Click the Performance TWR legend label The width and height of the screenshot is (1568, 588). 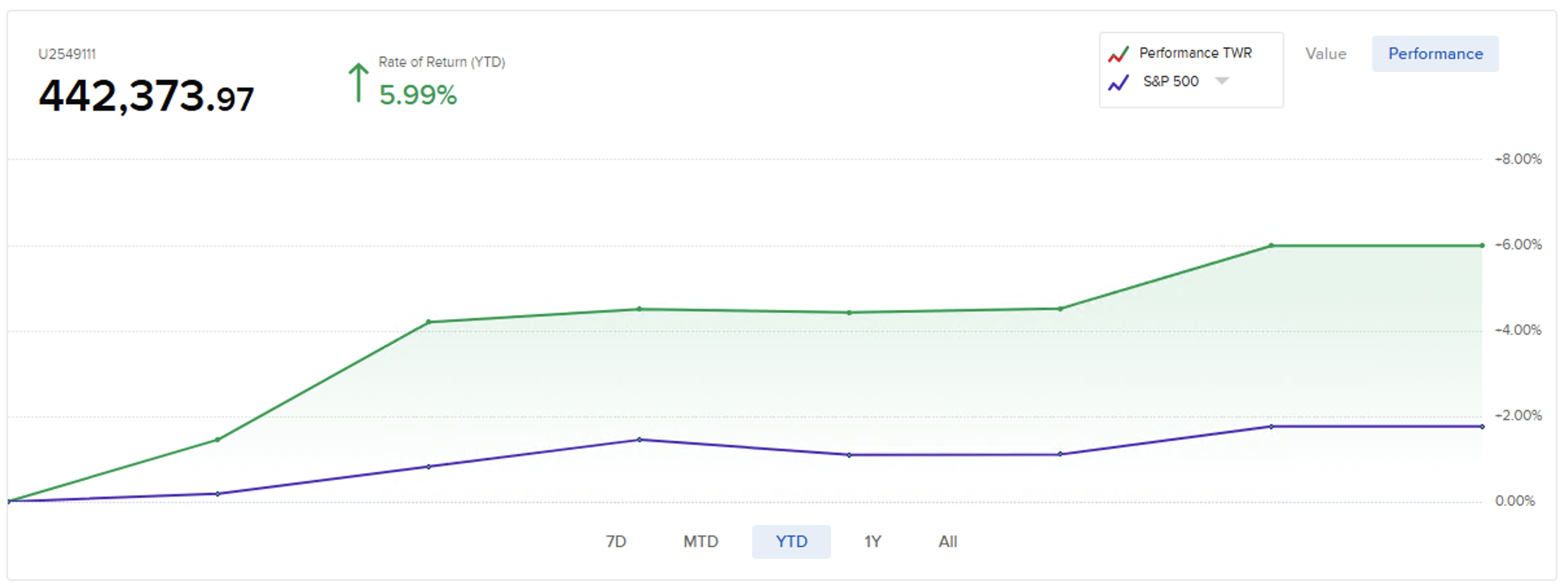[1195, 53]
